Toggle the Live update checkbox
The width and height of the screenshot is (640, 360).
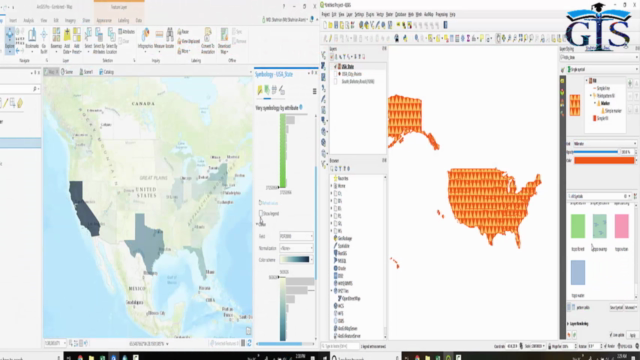click(611, 335)
